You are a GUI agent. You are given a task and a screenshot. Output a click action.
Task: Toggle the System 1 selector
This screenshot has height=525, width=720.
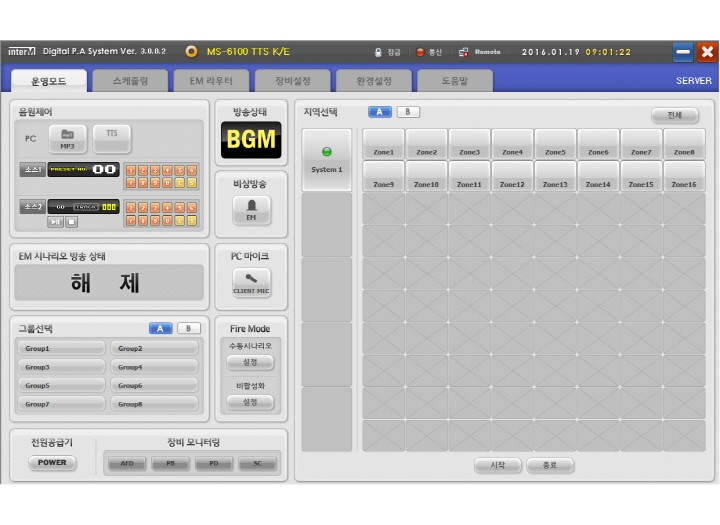tap(326, 160)
